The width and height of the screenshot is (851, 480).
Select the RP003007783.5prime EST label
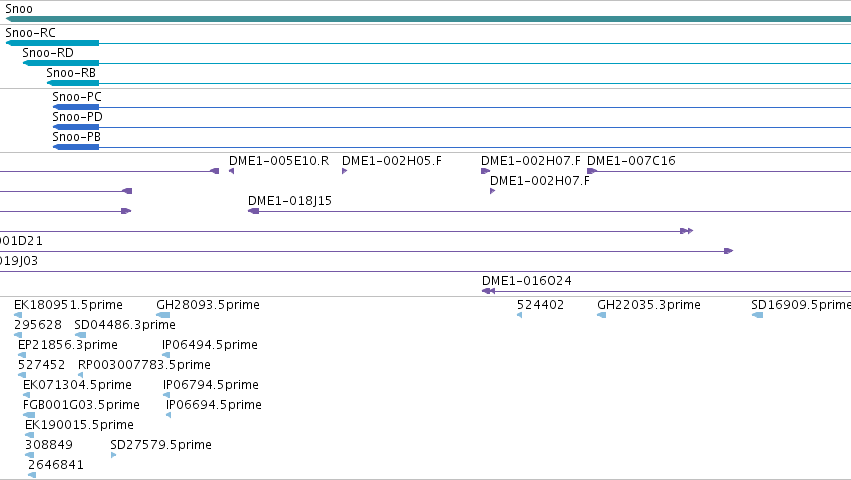(144, 365)
